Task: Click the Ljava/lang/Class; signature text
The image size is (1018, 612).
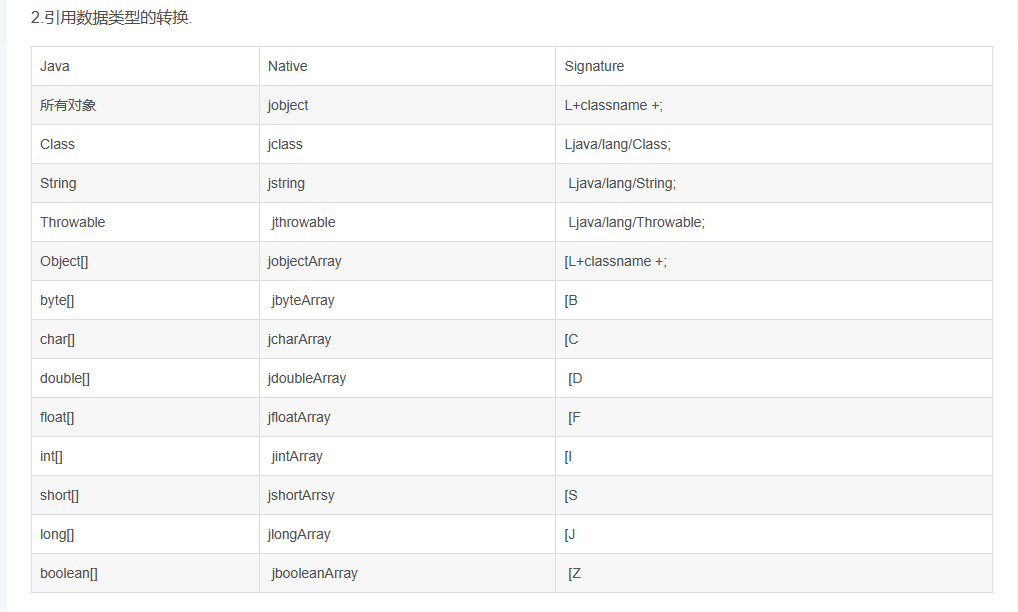Action: (x=618, y=144)
